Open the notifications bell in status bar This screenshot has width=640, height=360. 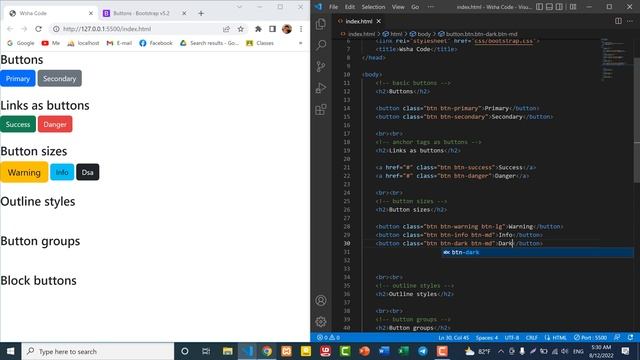631,338
